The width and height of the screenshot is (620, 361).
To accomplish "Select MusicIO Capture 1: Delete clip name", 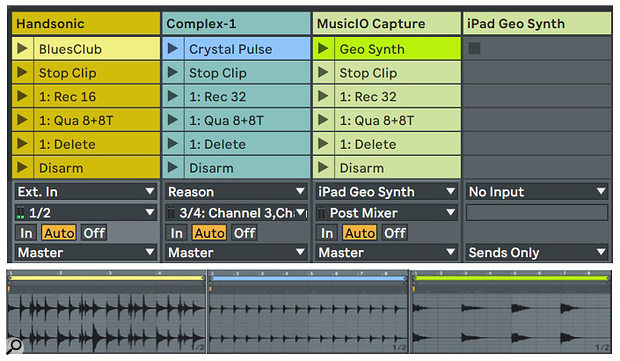I will [x=368, y=144].
